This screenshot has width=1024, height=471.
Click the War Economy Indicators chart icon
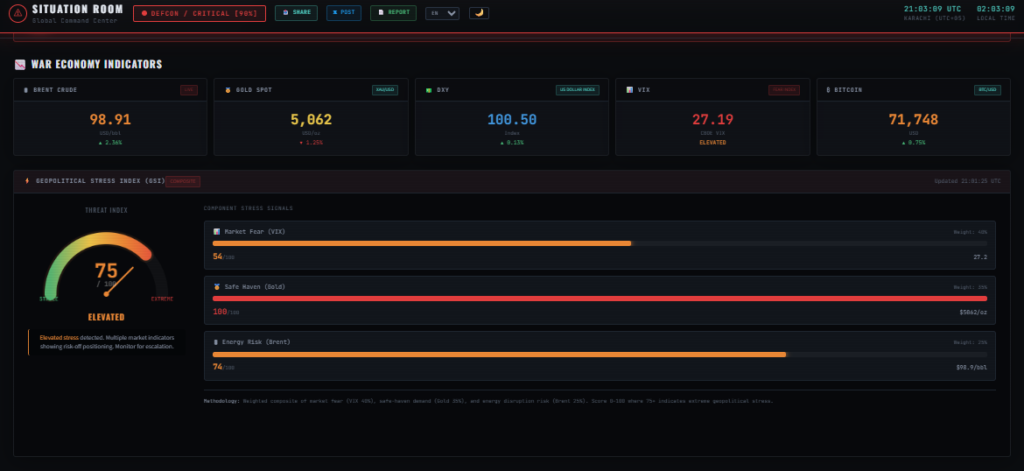[20, 65]
